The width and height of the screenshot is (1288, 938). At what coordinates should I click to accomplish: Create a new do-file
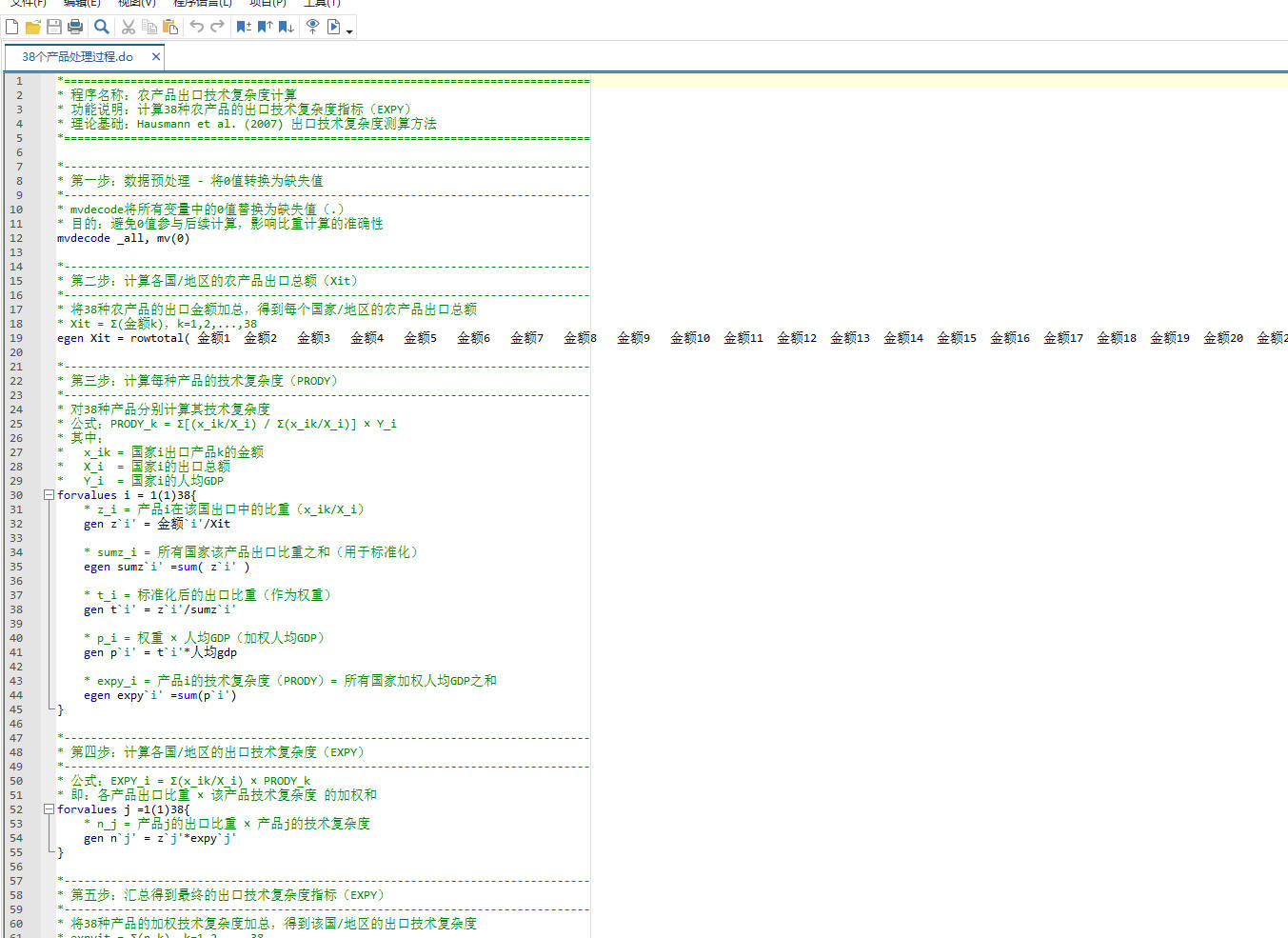(12, 27)
